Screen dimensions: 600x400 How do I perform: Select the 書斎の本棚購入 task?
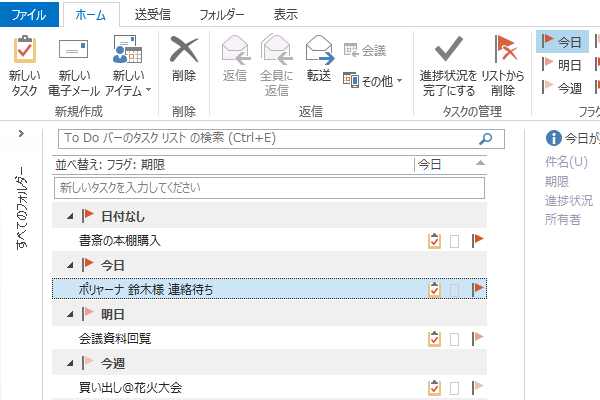pyautogui.click(x=269, y=240)
